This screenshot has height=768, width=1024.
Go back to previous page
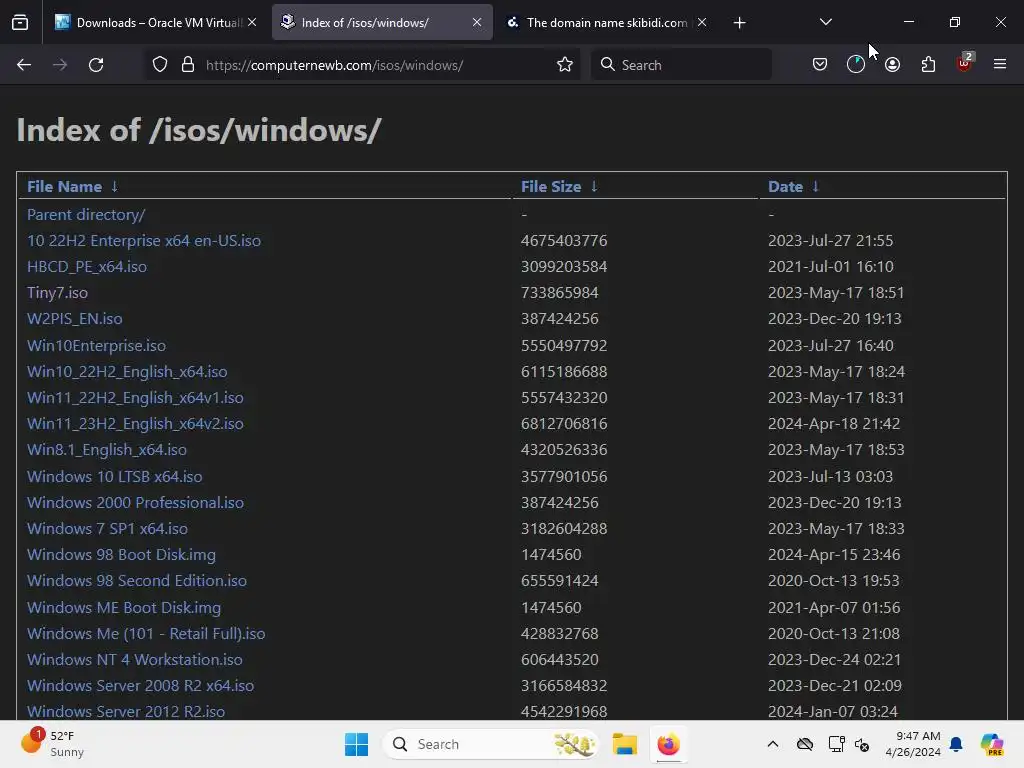click(24, 65)
